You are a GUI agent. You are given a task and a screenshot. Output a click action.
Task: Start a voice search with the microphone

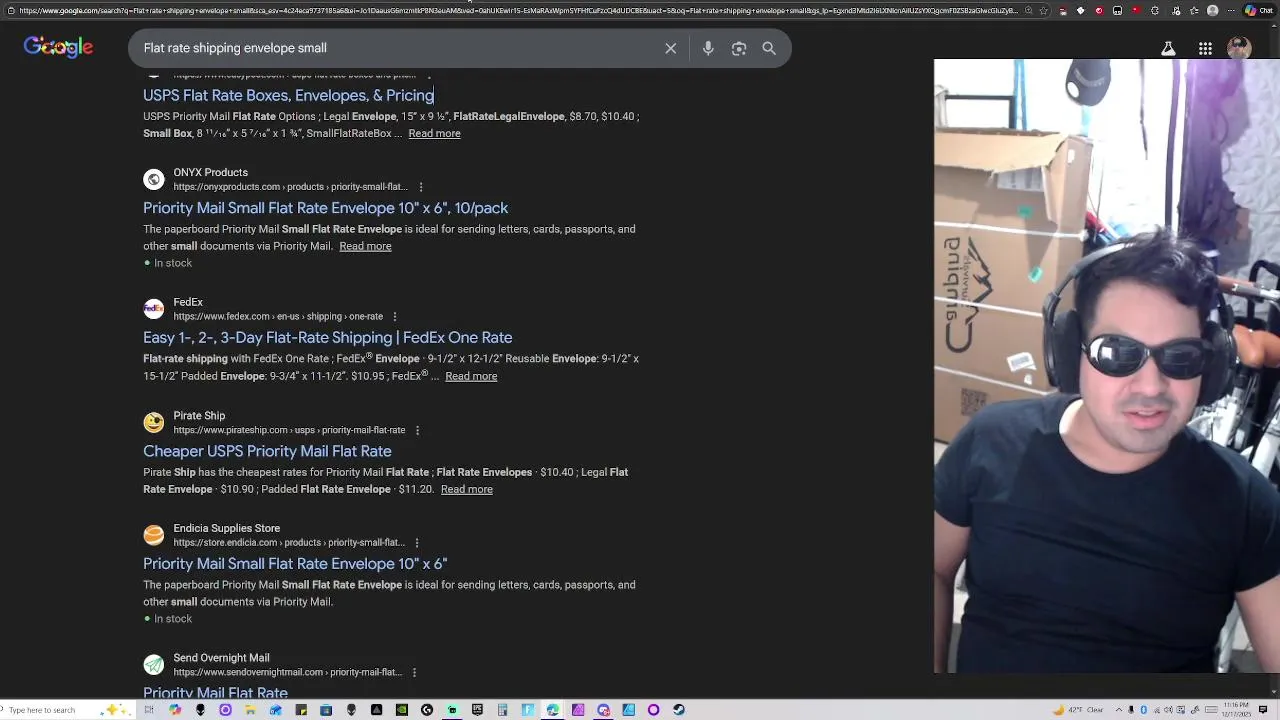click(708, 48)
